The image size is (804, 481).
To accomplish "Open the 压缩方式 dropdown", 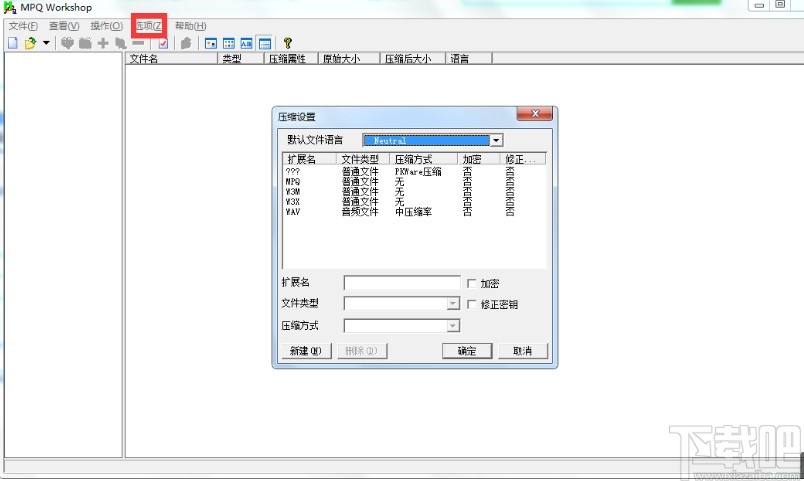I will pos(453,326).
